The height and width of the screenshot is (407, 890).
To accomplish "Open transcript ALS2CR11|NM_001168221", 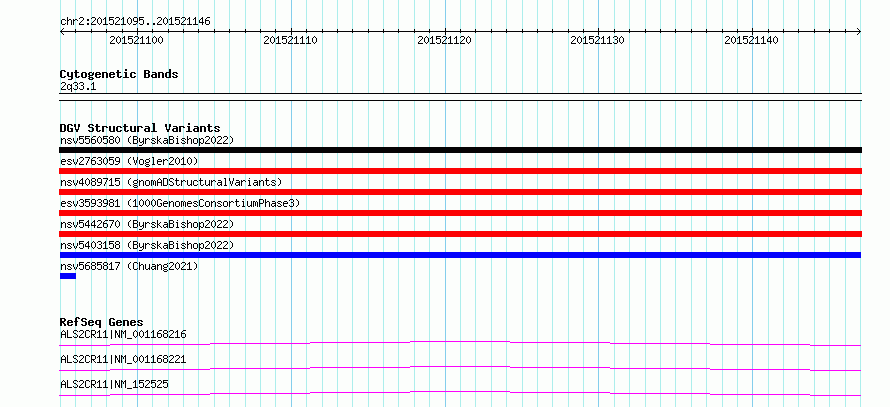I will [x=123, y=360].
